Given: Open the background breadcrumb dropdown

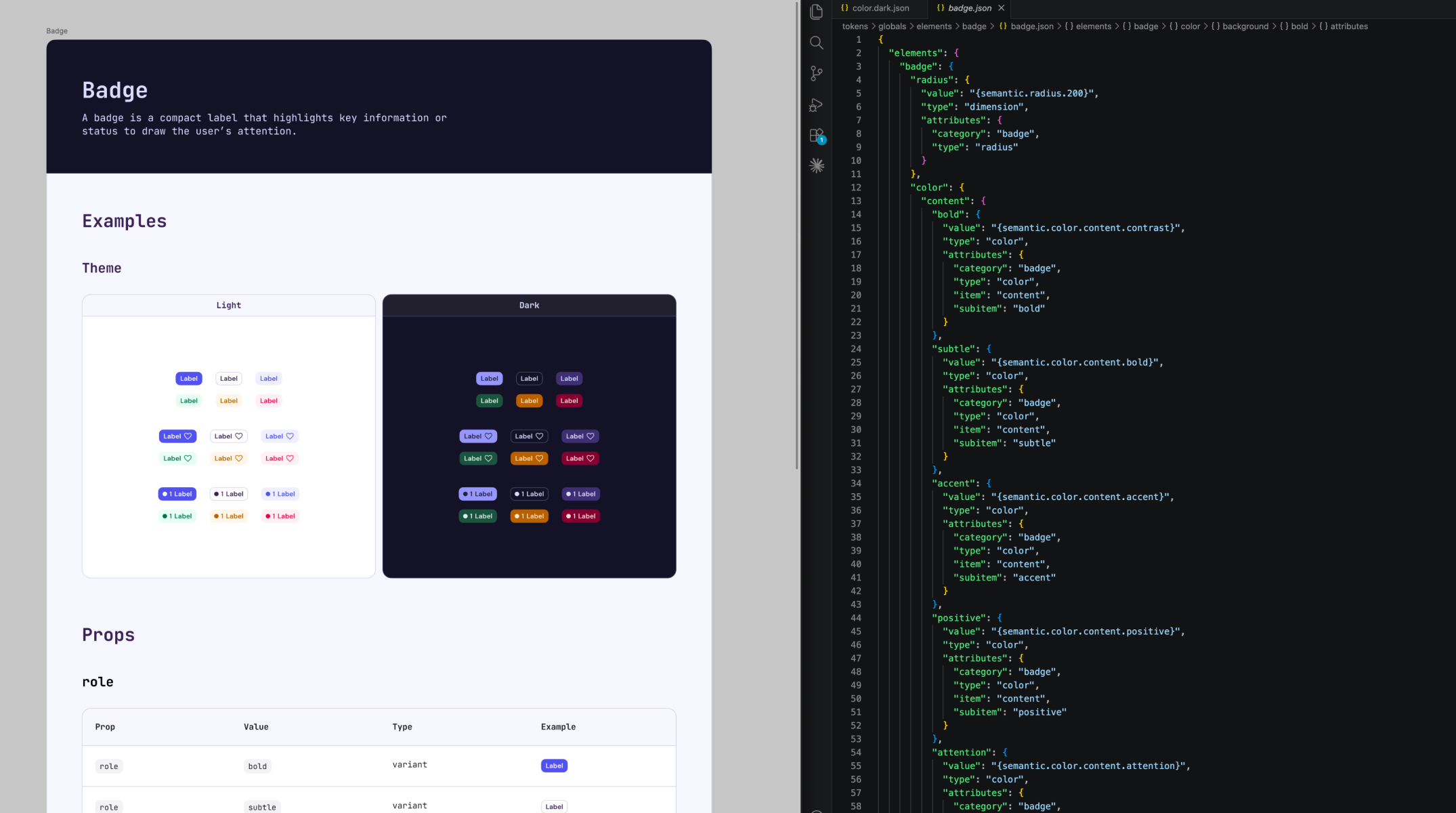Looking at the screenshot, I should pos(1241,26).
